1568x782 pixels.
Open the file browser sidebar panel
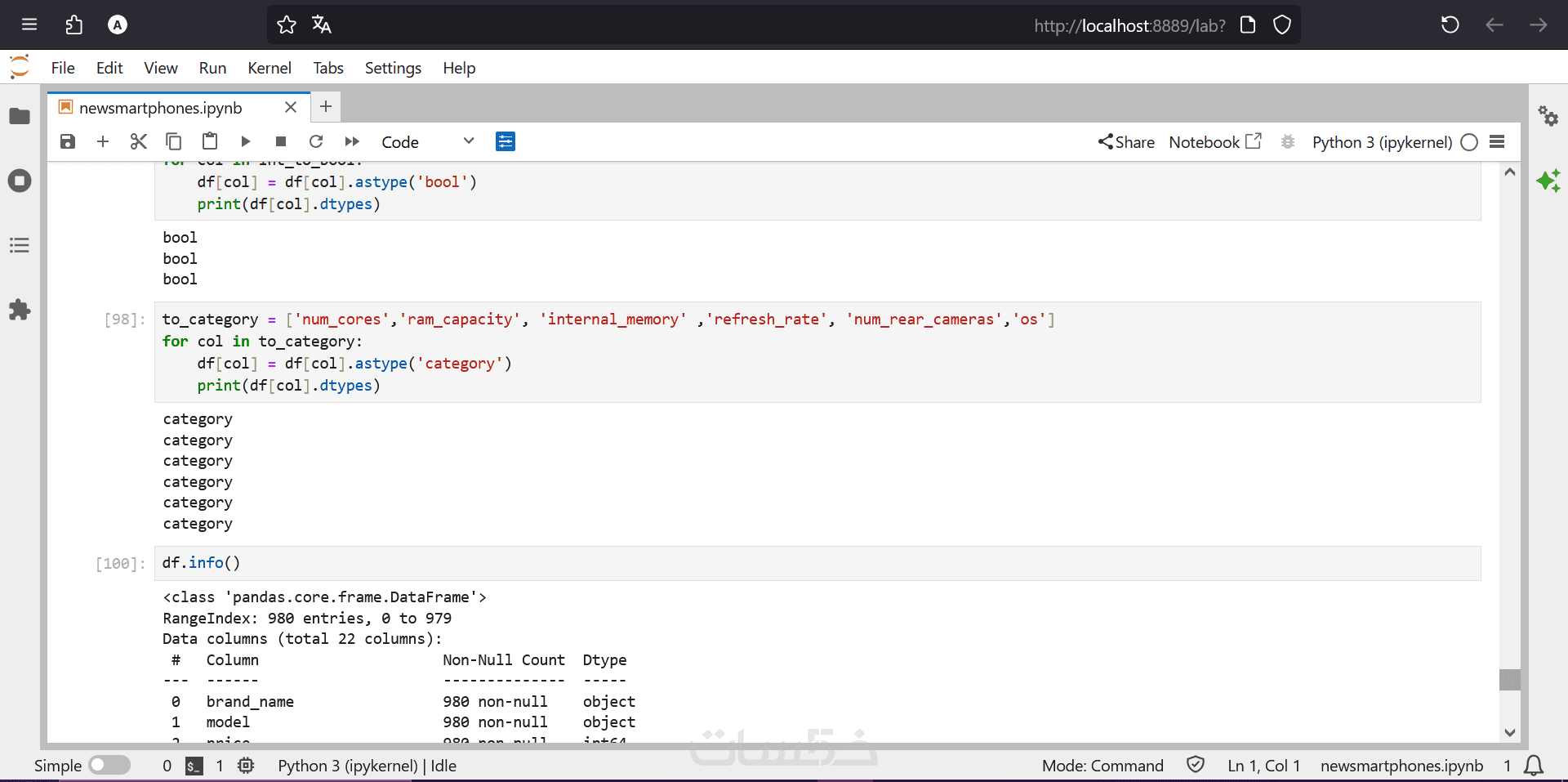(20, 117)
